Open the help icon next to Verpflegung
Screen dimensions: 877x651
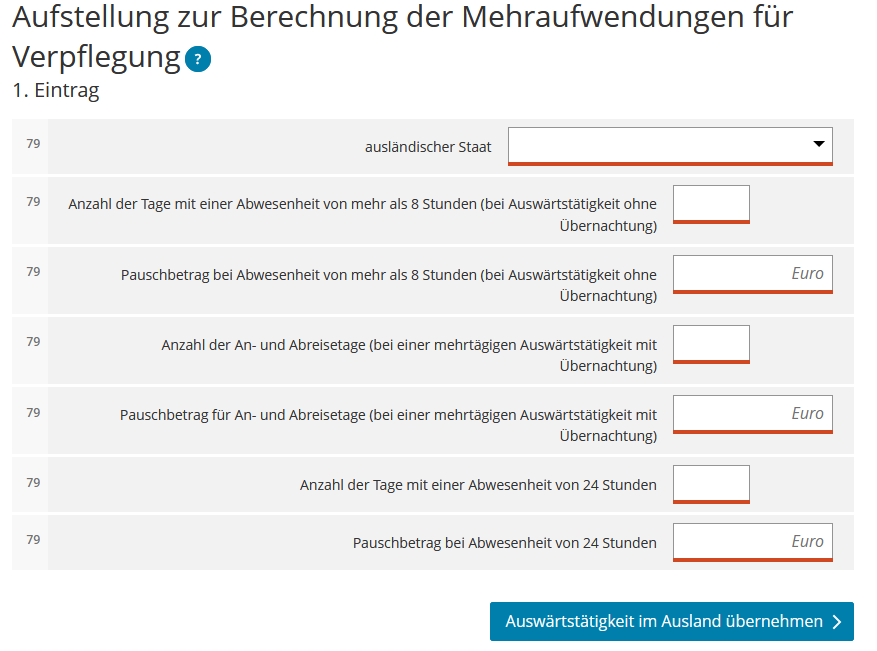198,60
